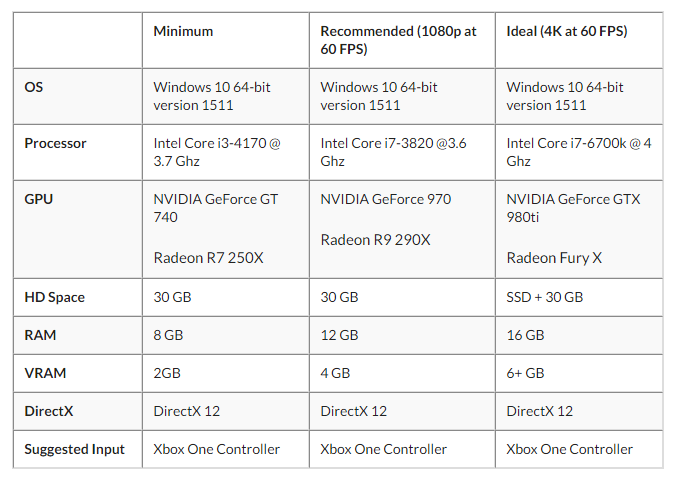Select the RAM row label
This screenshot has height=478, width=678.
coord(40,335)
